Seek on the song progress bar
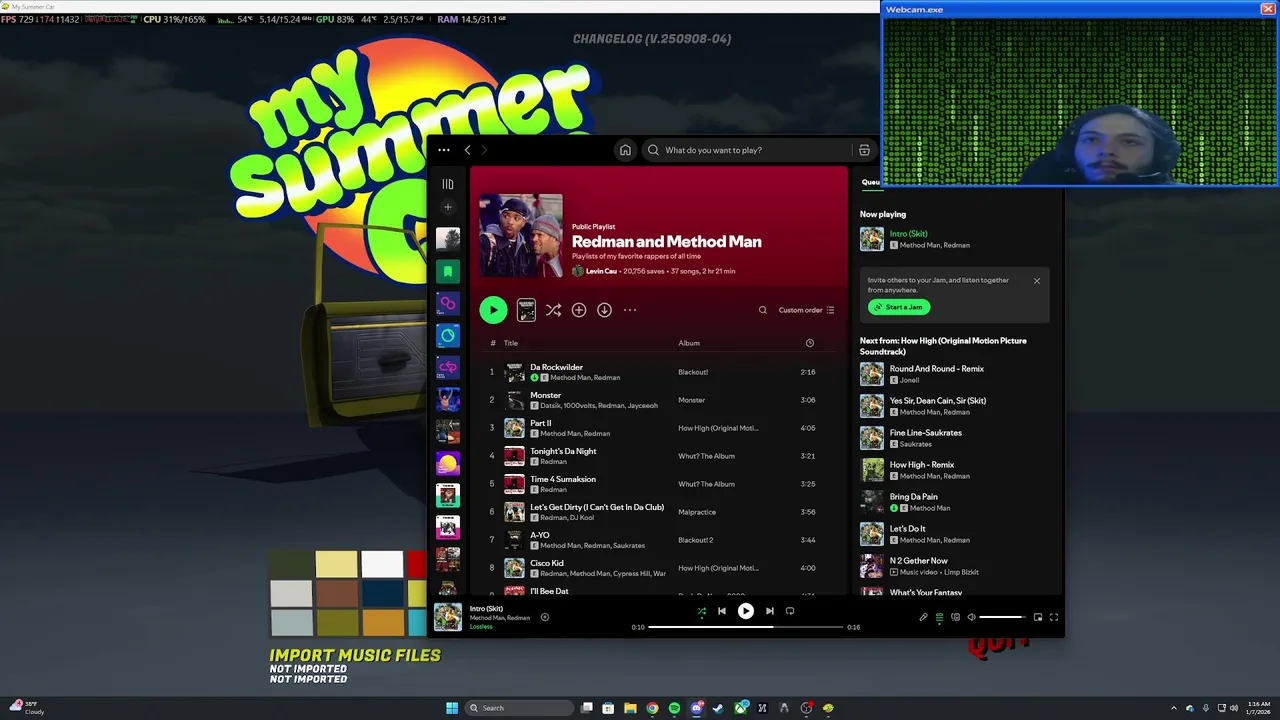 [x=746, y=627]
